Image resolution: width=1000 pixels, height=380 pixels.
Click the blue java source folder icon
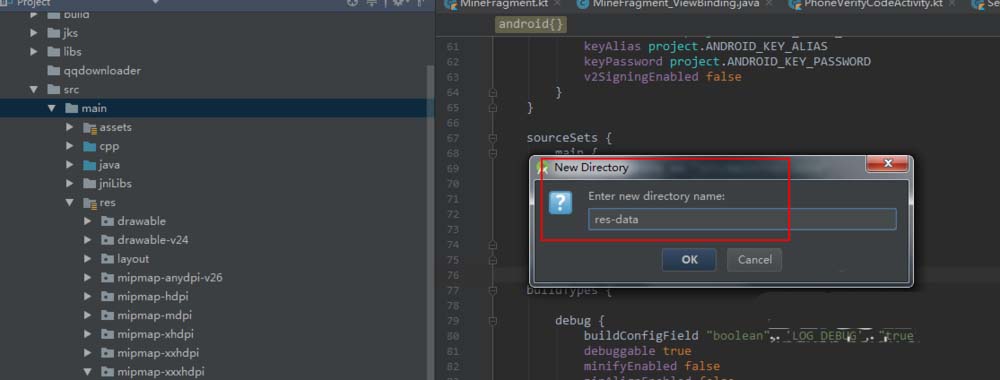click(x=89, y=164)
